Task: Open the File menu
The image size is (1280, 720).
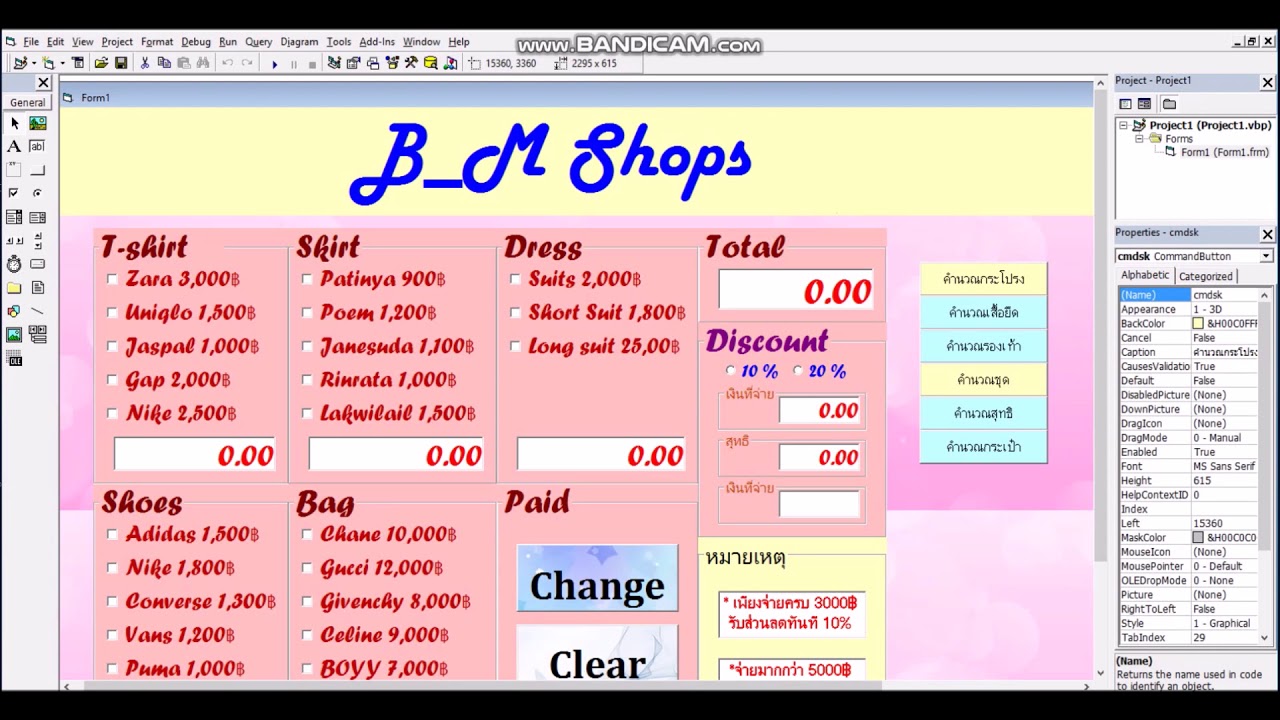Action: 31,42
